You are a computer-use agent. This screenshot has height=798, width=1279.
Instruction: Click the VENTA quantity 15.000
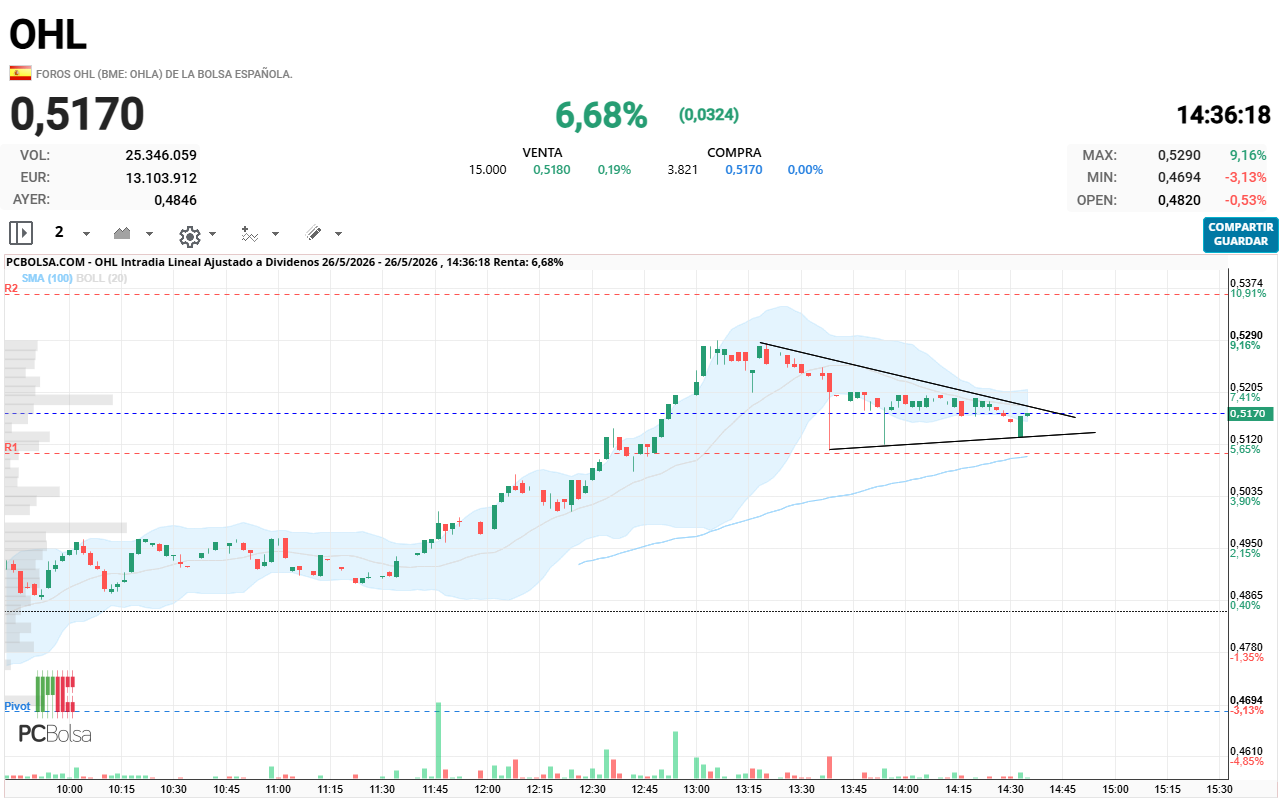(488, 170)
